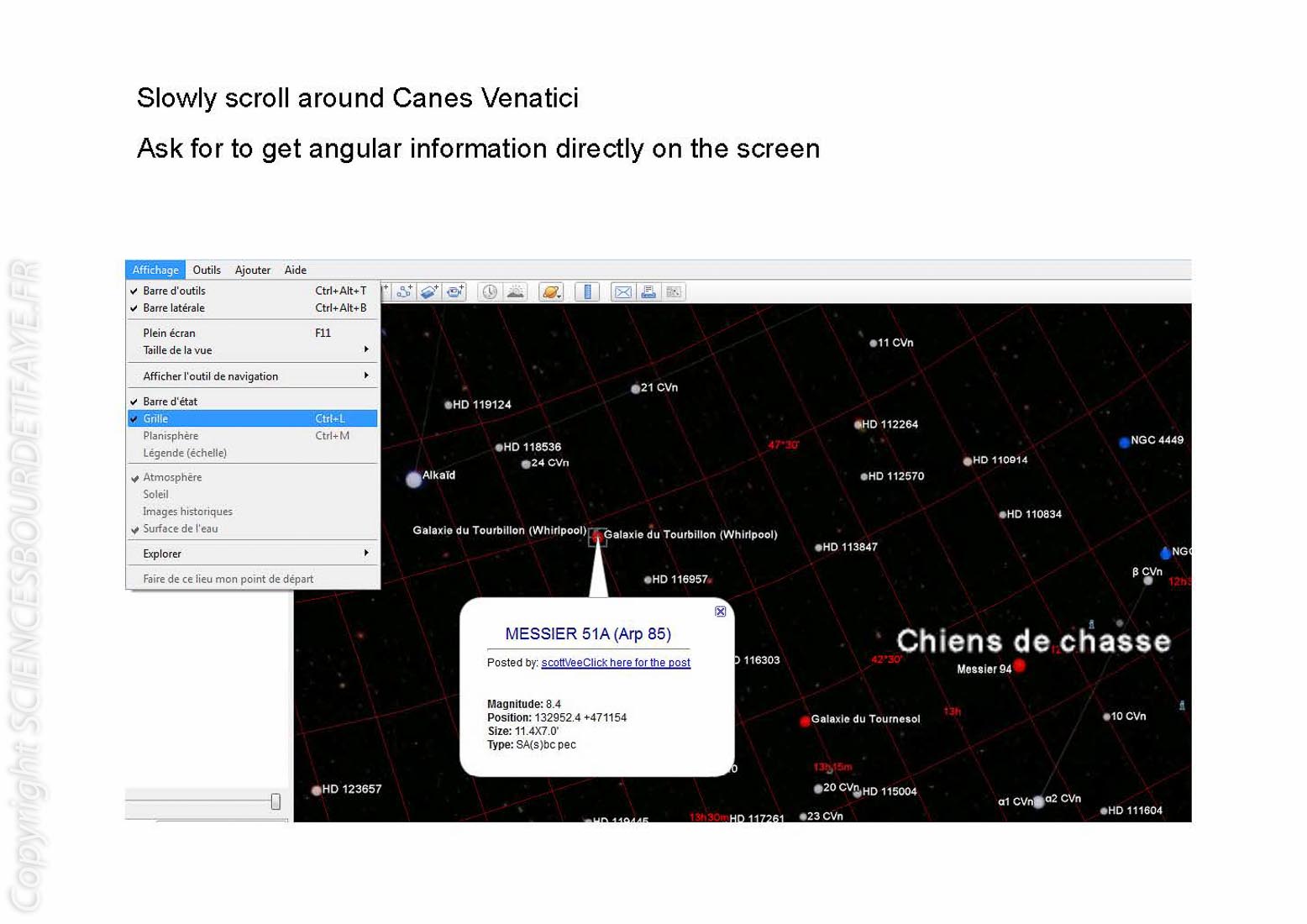1307x924 pixels.
Task: Choose Faire de ce lieu mon point de départ
Action: coord(252,579)
